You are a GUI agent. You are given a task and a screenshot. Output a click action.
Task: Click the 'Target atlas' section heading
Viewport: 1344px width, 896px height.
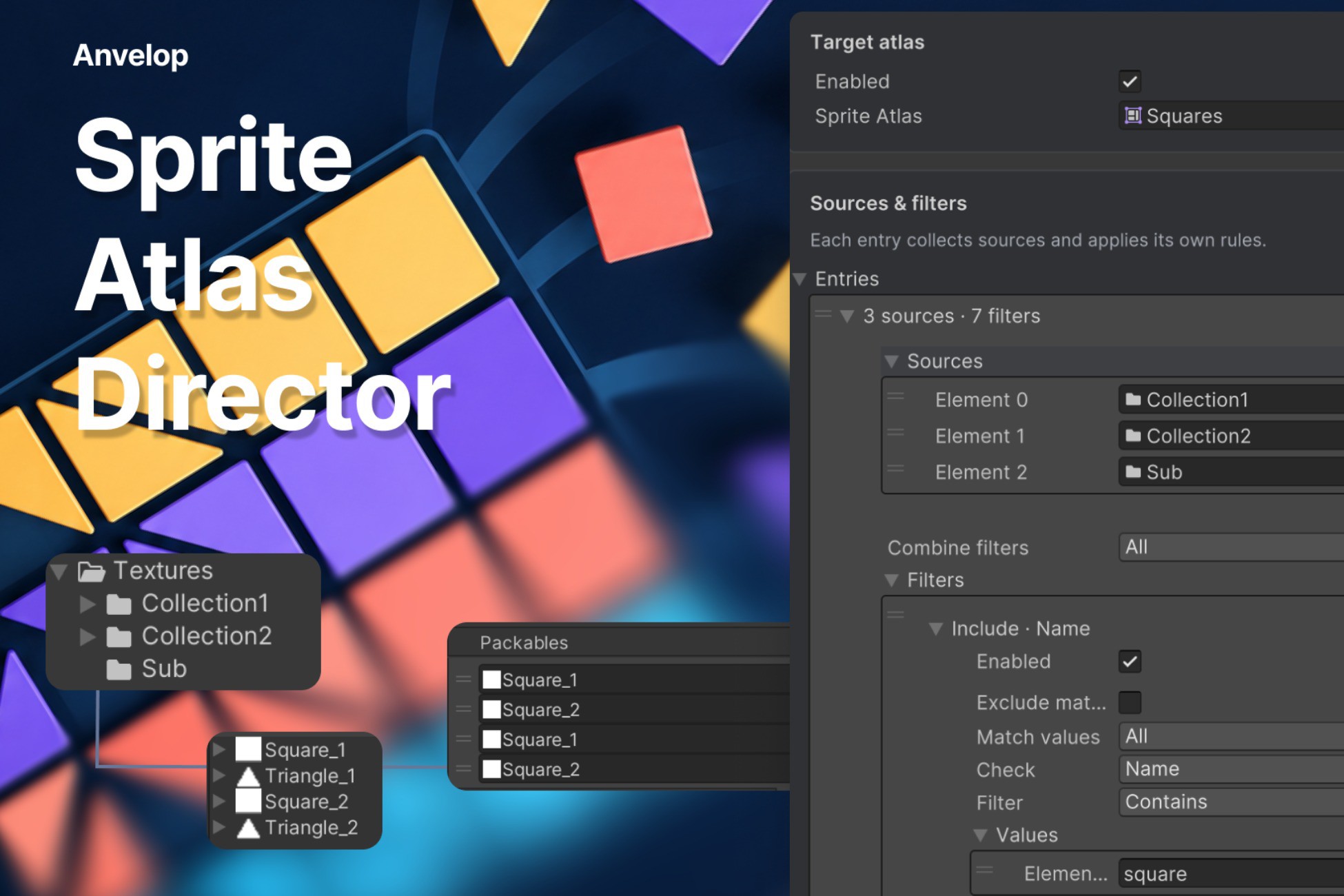pos(867,42)
